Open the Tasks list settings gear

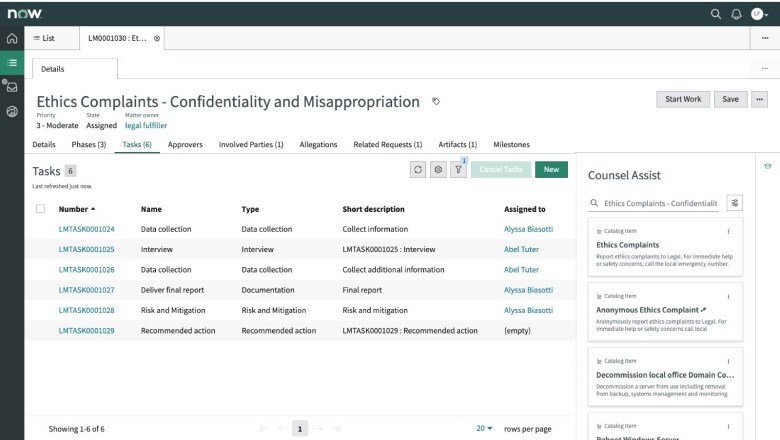438,170
